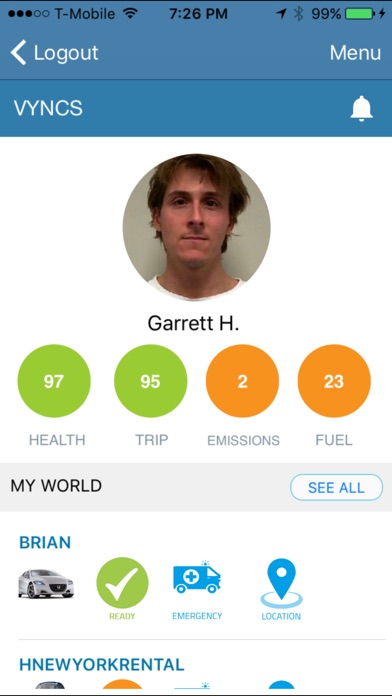Select the HNEWYORKRENTAL vehicle heading
Viewport: 392px width, 696px height.
pyautogui.click(x=101, y=664)
